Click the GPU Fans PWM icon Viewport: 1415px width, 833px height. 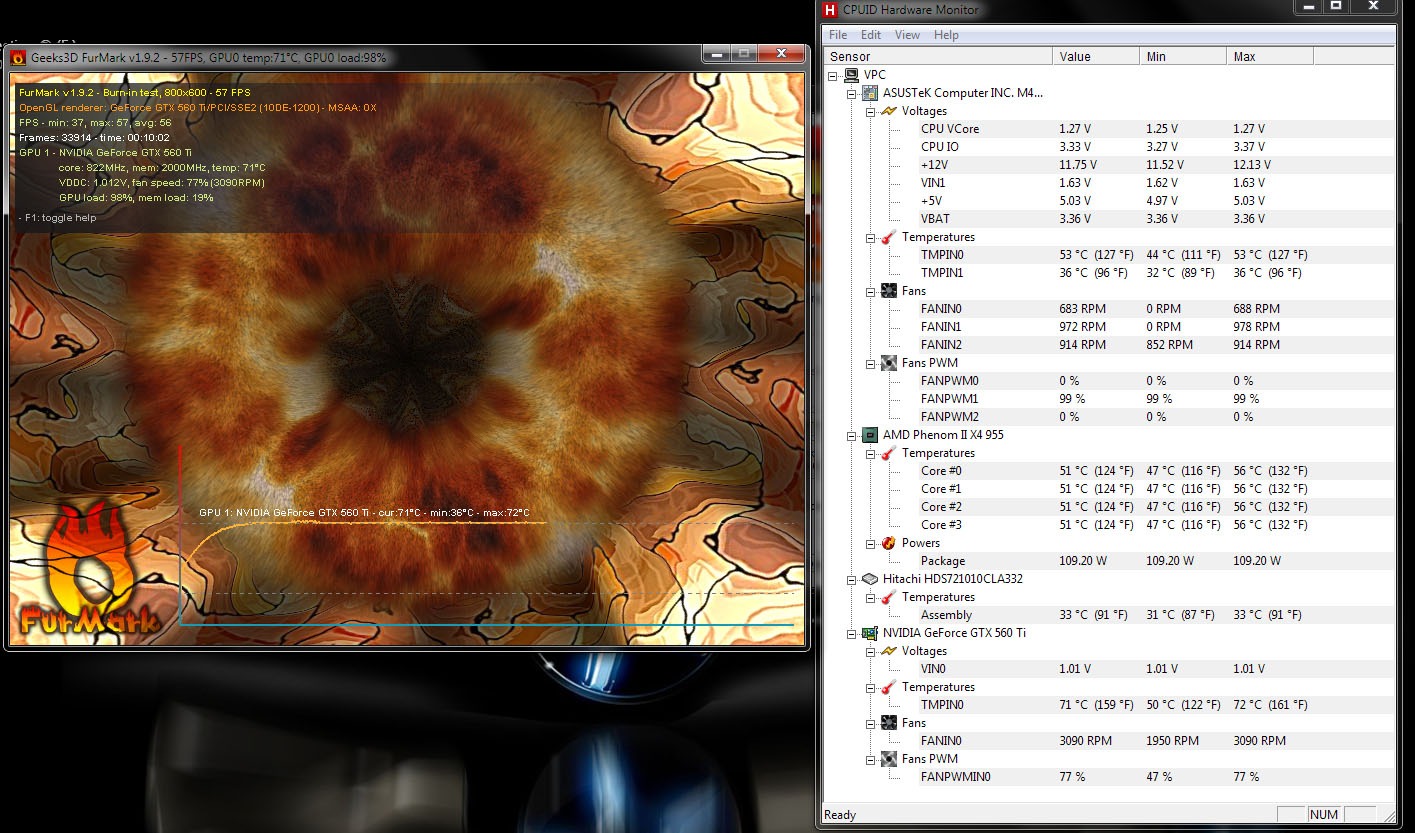(x=888, y=759)
